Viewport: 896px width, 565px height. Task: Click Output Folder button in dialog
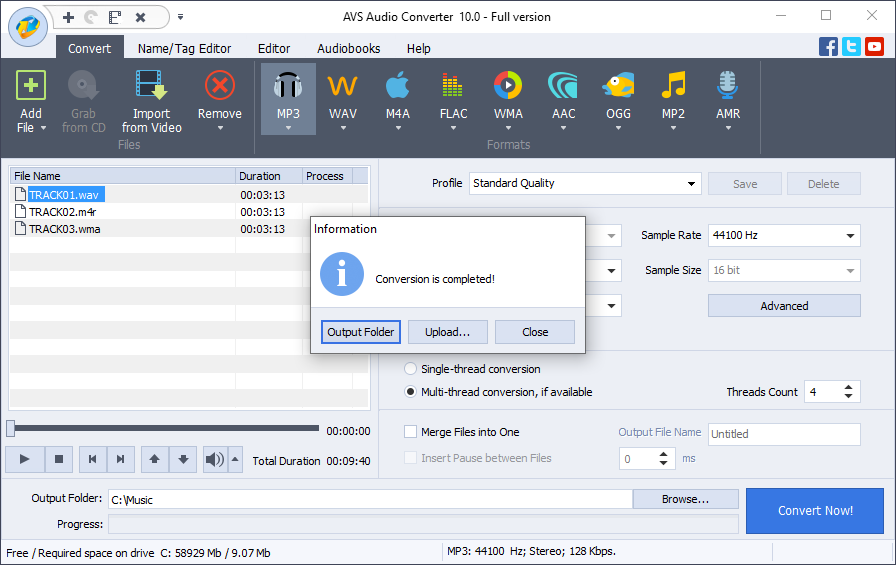361,332
